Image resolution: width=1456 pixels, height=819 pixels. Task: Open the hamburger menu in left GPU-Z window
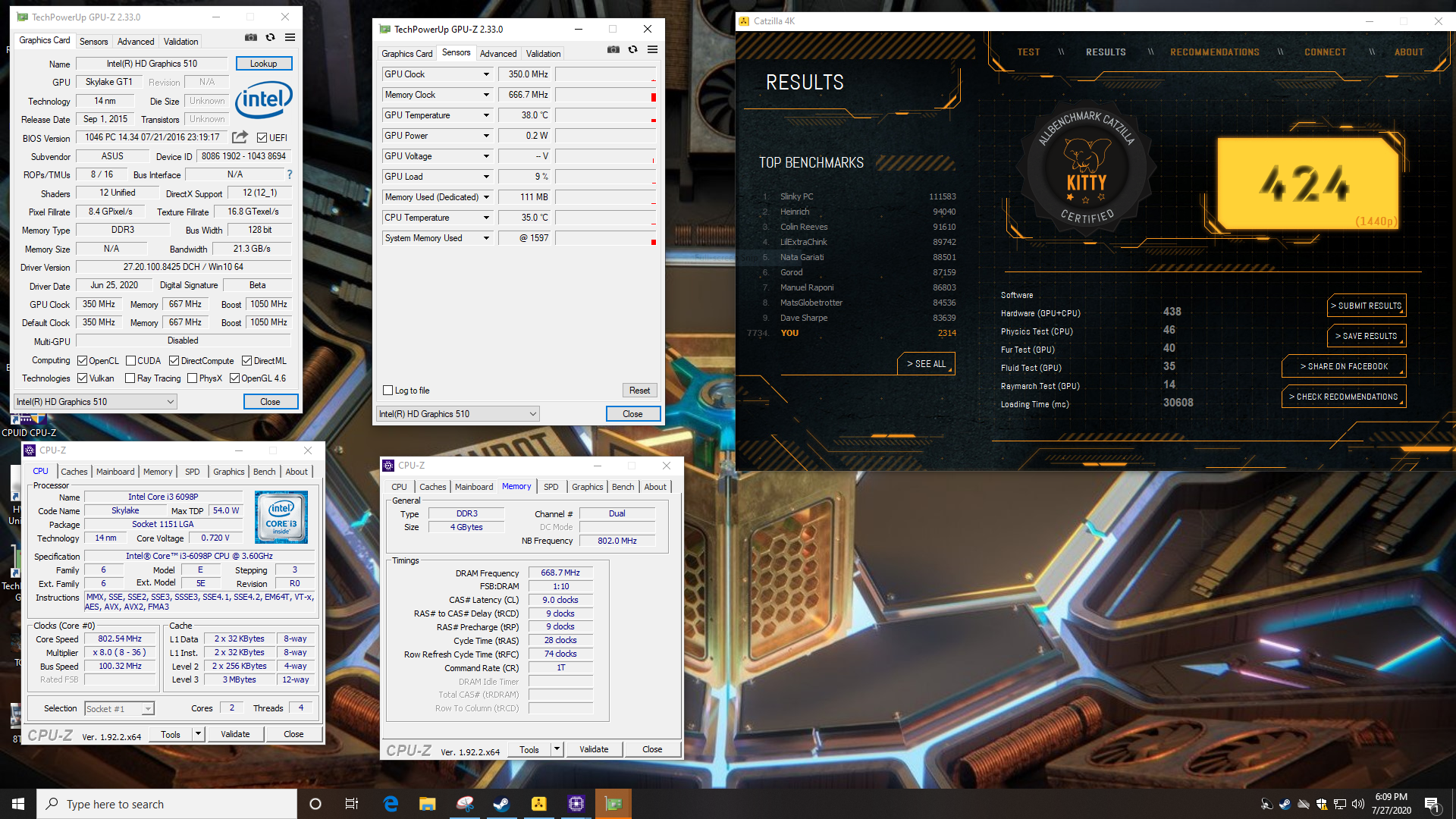tap(290, 38)
